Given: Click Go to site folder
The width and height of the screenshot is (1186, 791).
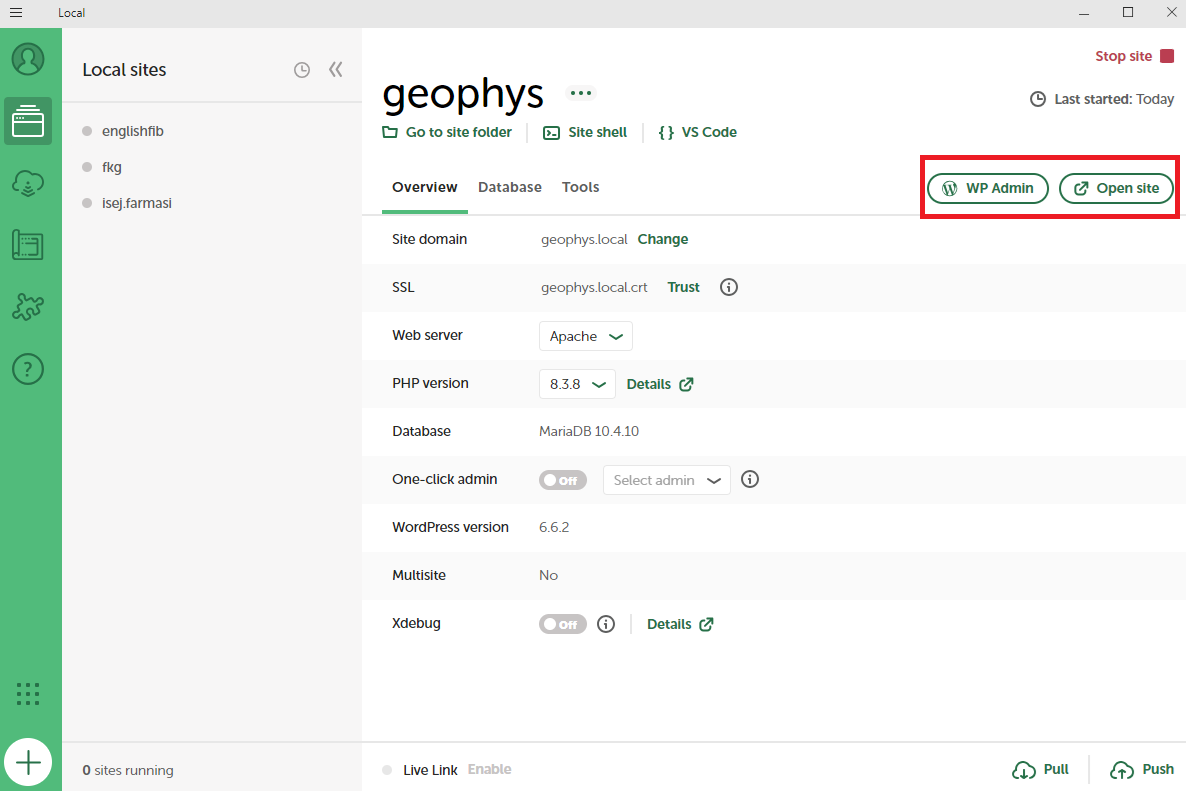Looking at the screenshot, I should pos(447,132).
